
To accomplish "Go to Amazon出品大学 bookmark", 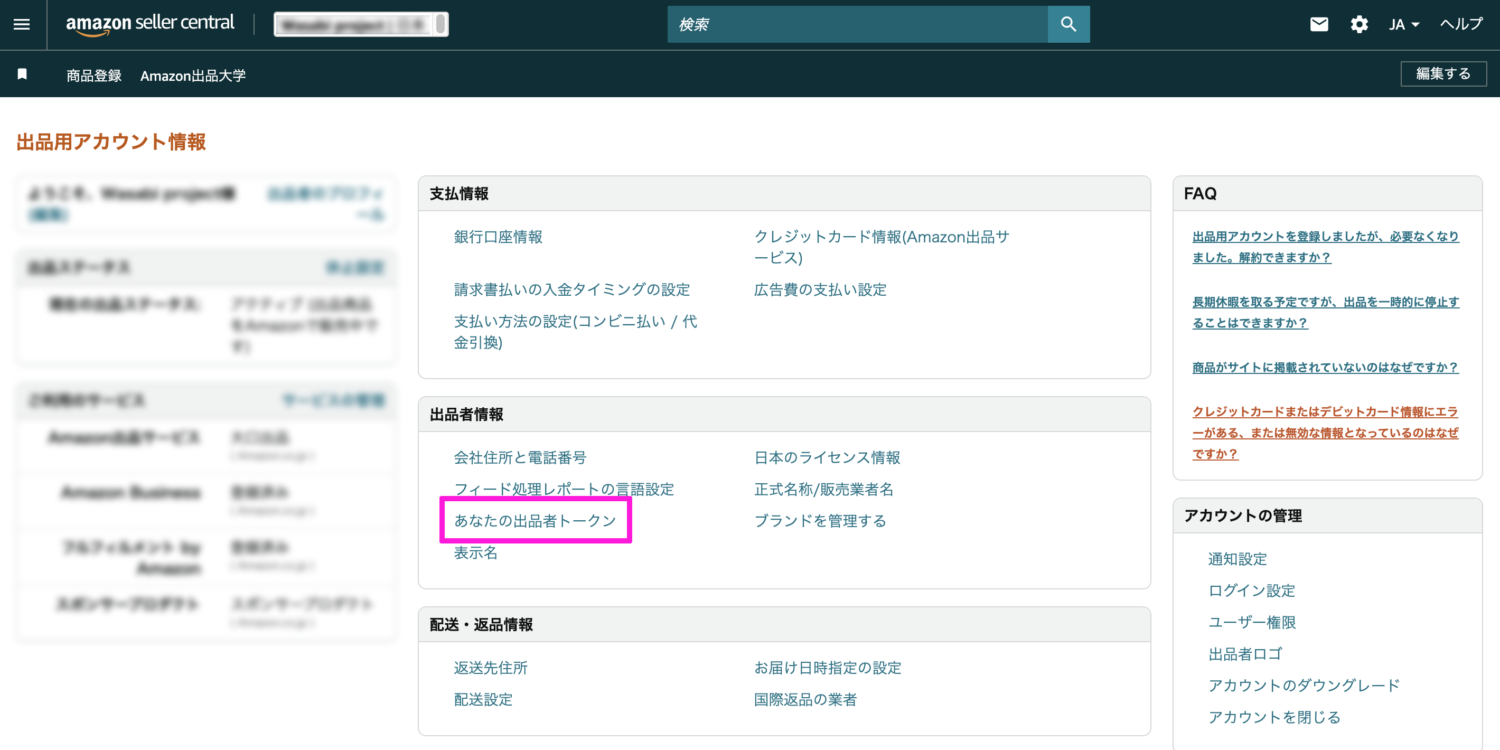I will coord(193,75).
